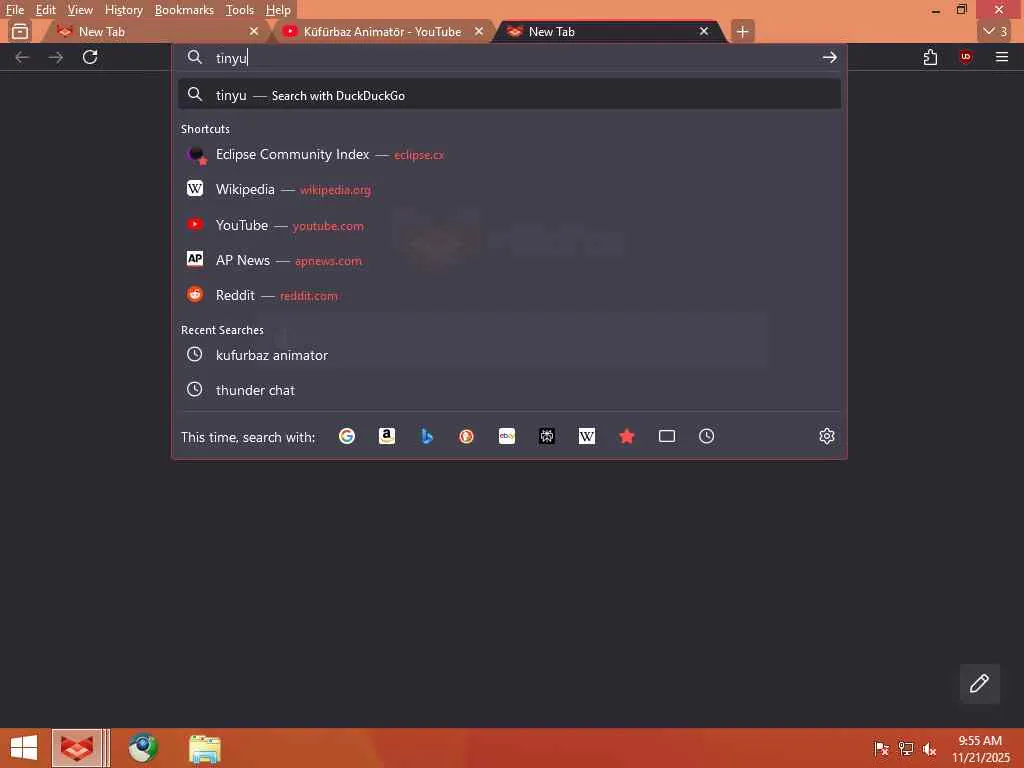Open Eclipse Community Index shortcut

click(x=509, y=155)
